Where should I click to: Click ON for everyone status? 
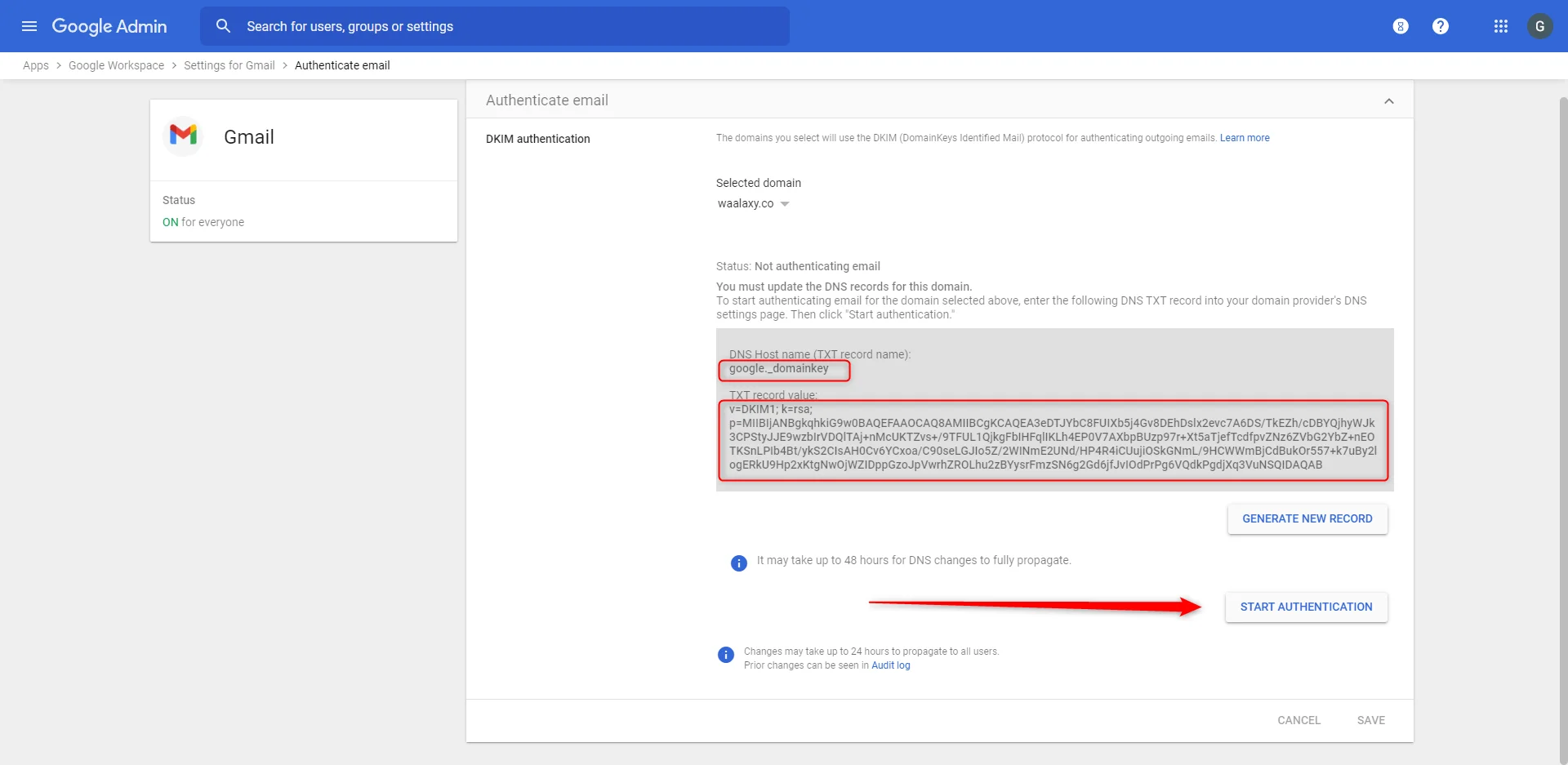click(x=203, y=222)
